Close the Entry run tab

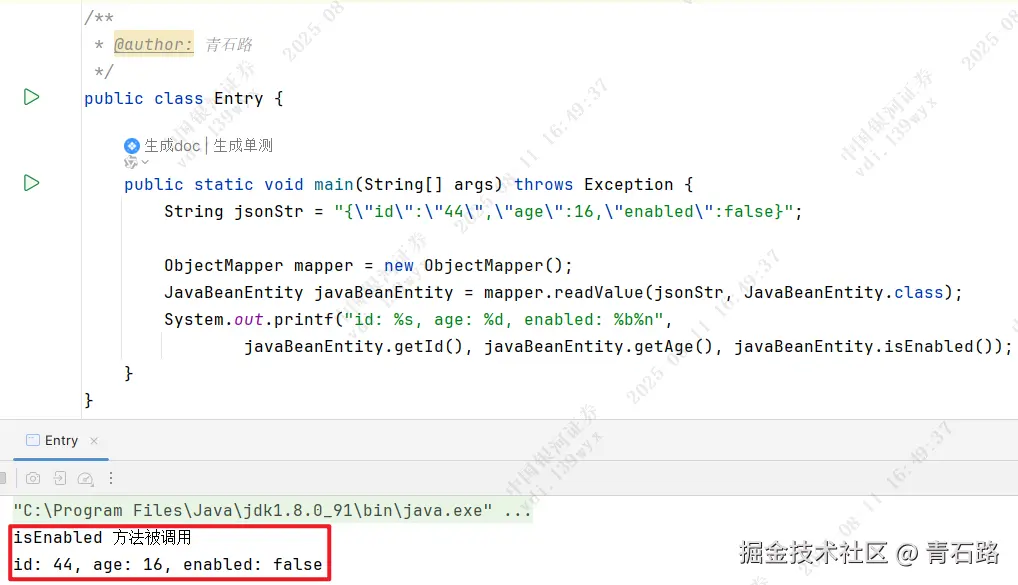(x=94, y=441)
